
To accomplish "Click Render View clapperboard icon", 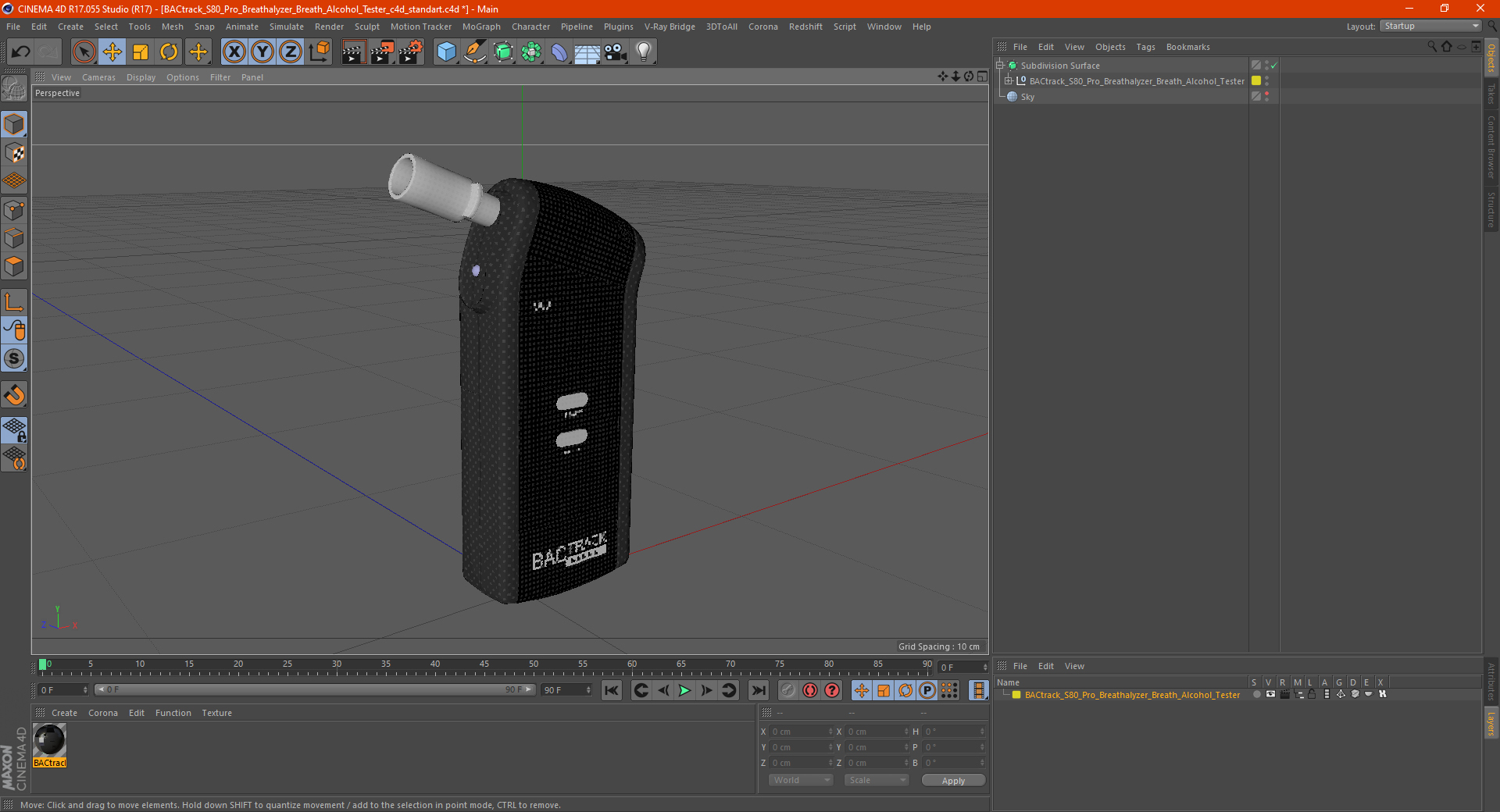I will 353,52.
